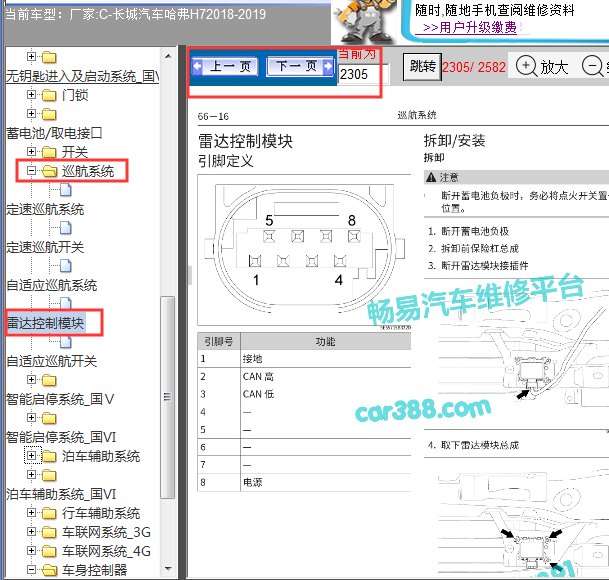Open the 定速巡航系统 document
This screenshot has height=580, width=609.
(45, 209)
